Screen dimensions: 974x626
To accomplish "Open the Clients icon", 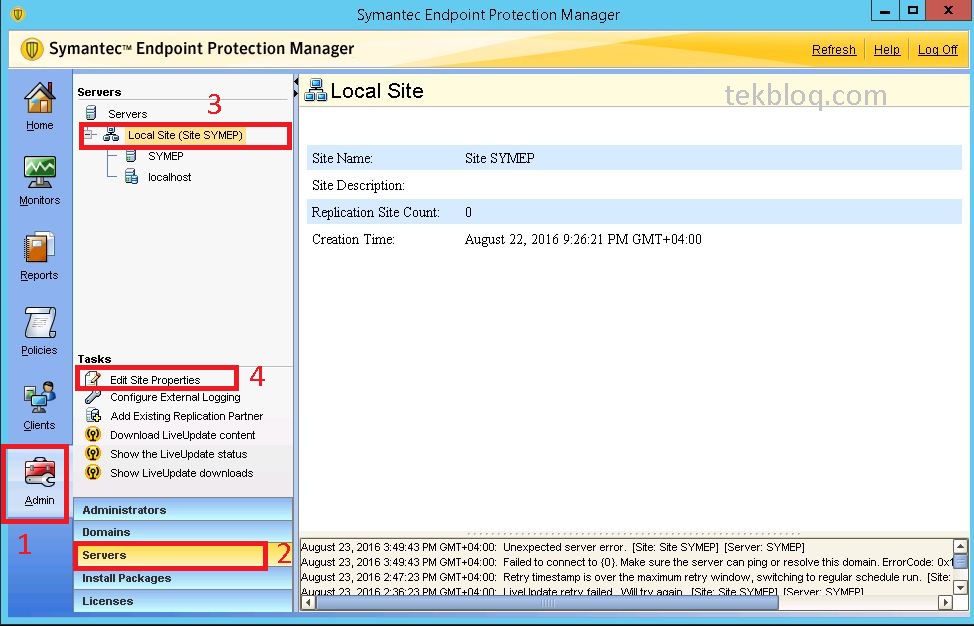I will [x=39, y=397].
